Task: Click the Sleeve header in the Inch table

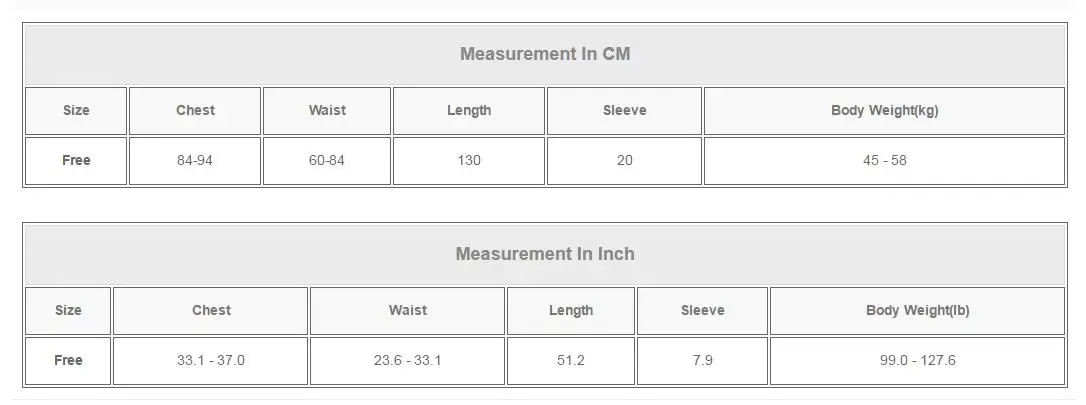Action: pyautogui.click(x=703, y=310)
